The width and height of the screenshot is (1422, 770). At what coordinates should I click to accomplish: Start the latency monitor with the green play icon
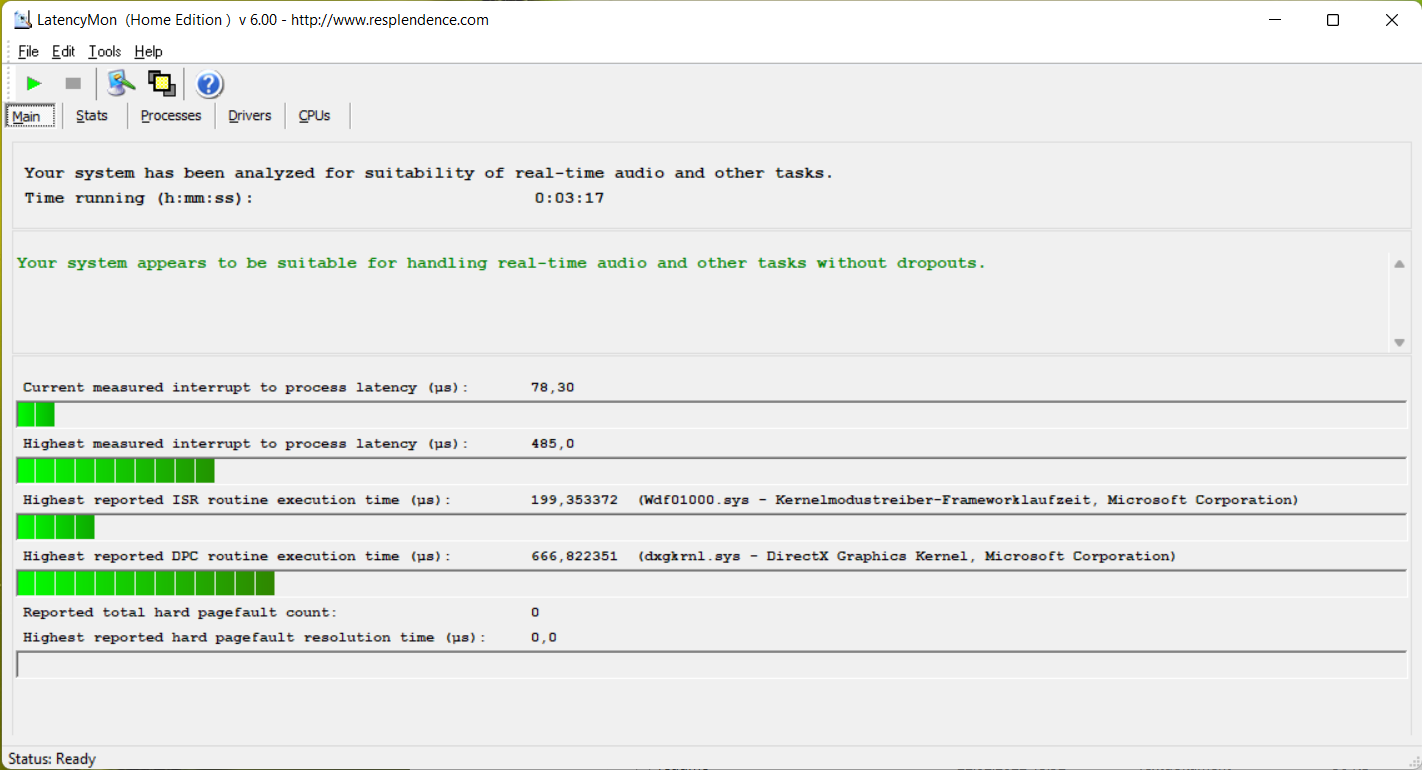tap(34, 84)
